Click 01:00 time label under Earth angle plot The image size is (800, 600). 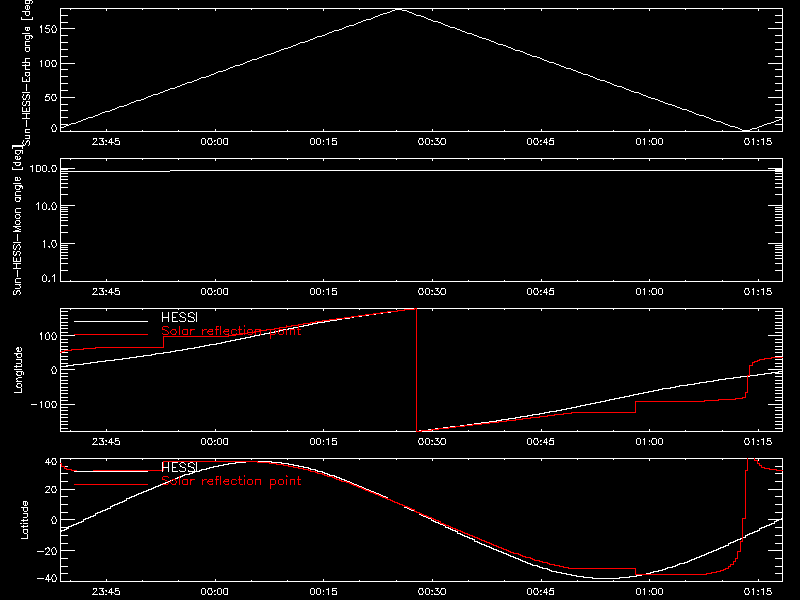(x=649, y=142)
